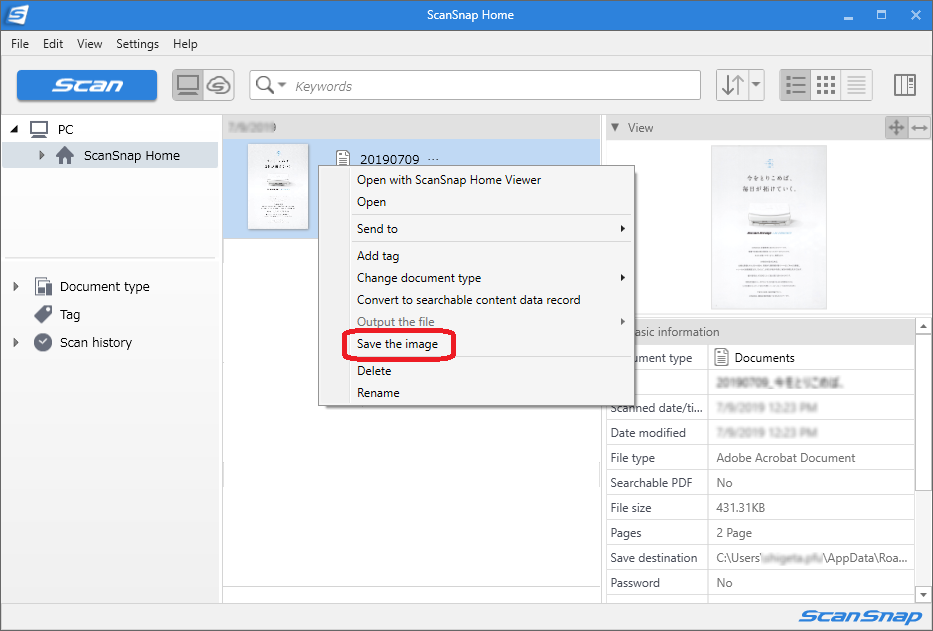
Task: Toggle the folder pane layout icon
Action: click(904, 85)
